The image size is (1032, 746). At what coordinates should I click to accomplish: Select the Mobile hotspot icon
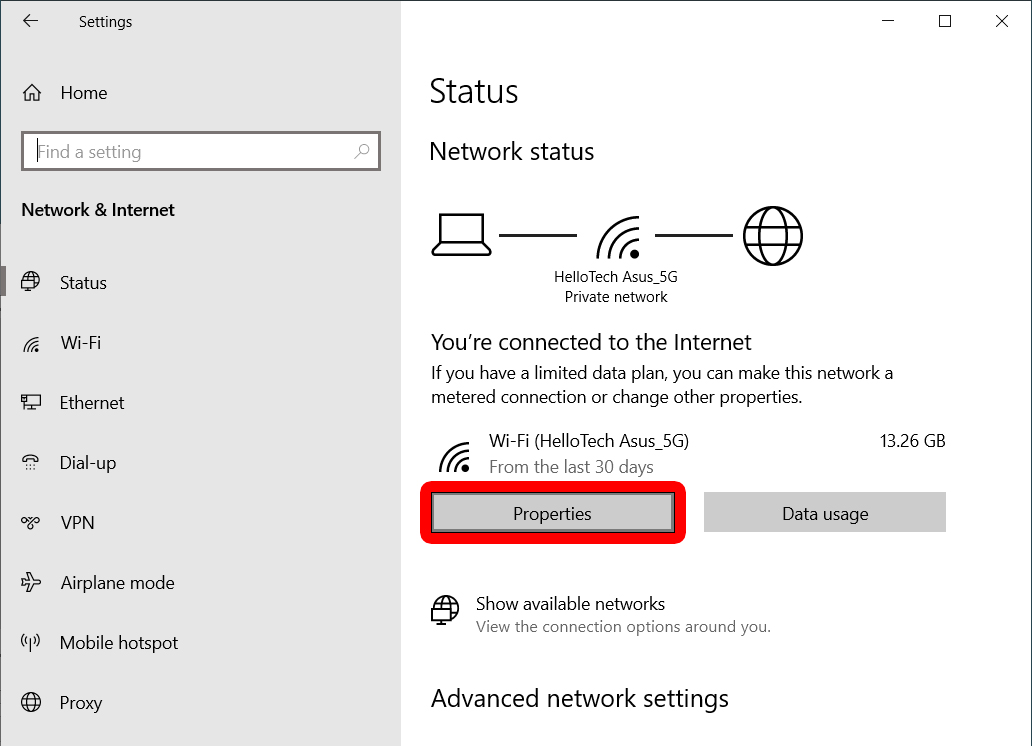tap(33, 642)
